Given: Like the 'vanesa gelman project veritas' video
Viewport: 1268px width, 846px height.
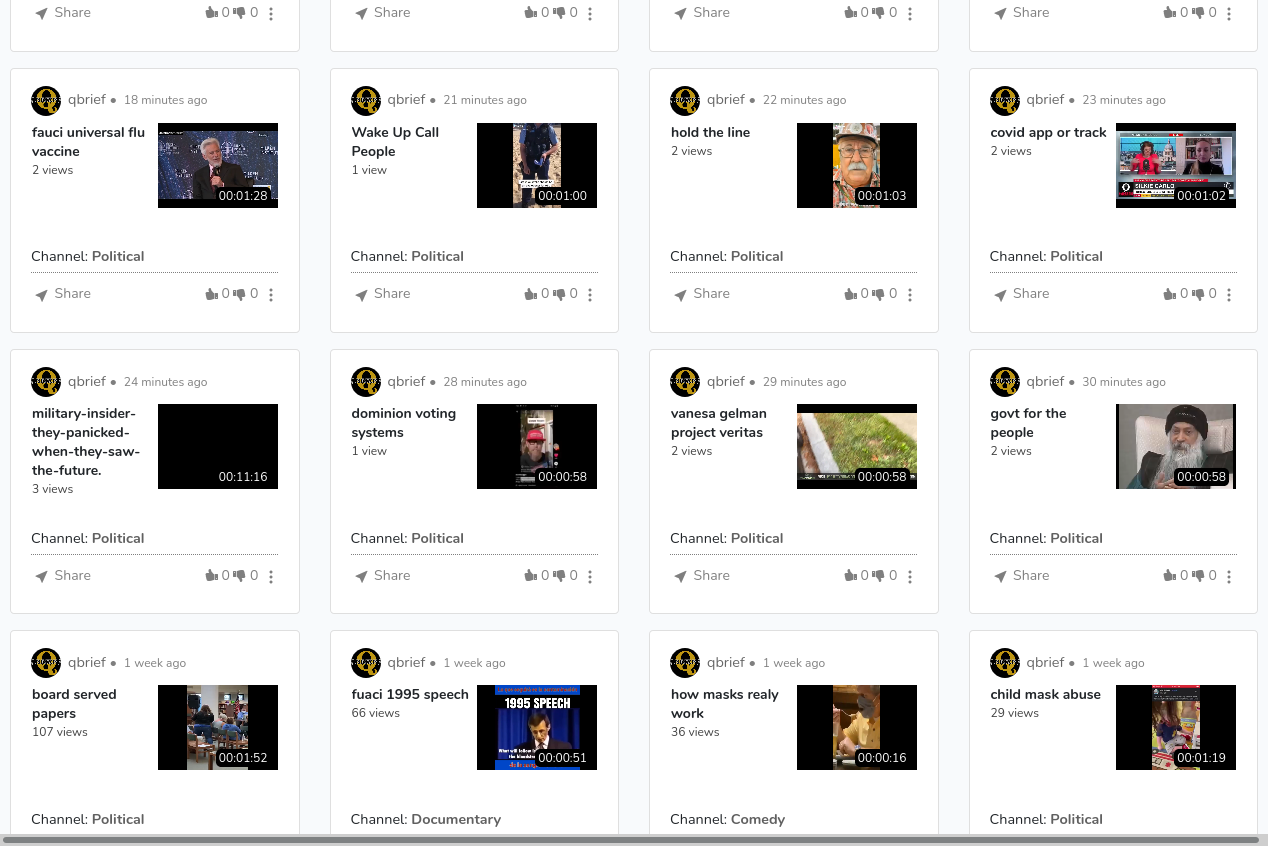Looking at the screenshot, I should [851, 576].
